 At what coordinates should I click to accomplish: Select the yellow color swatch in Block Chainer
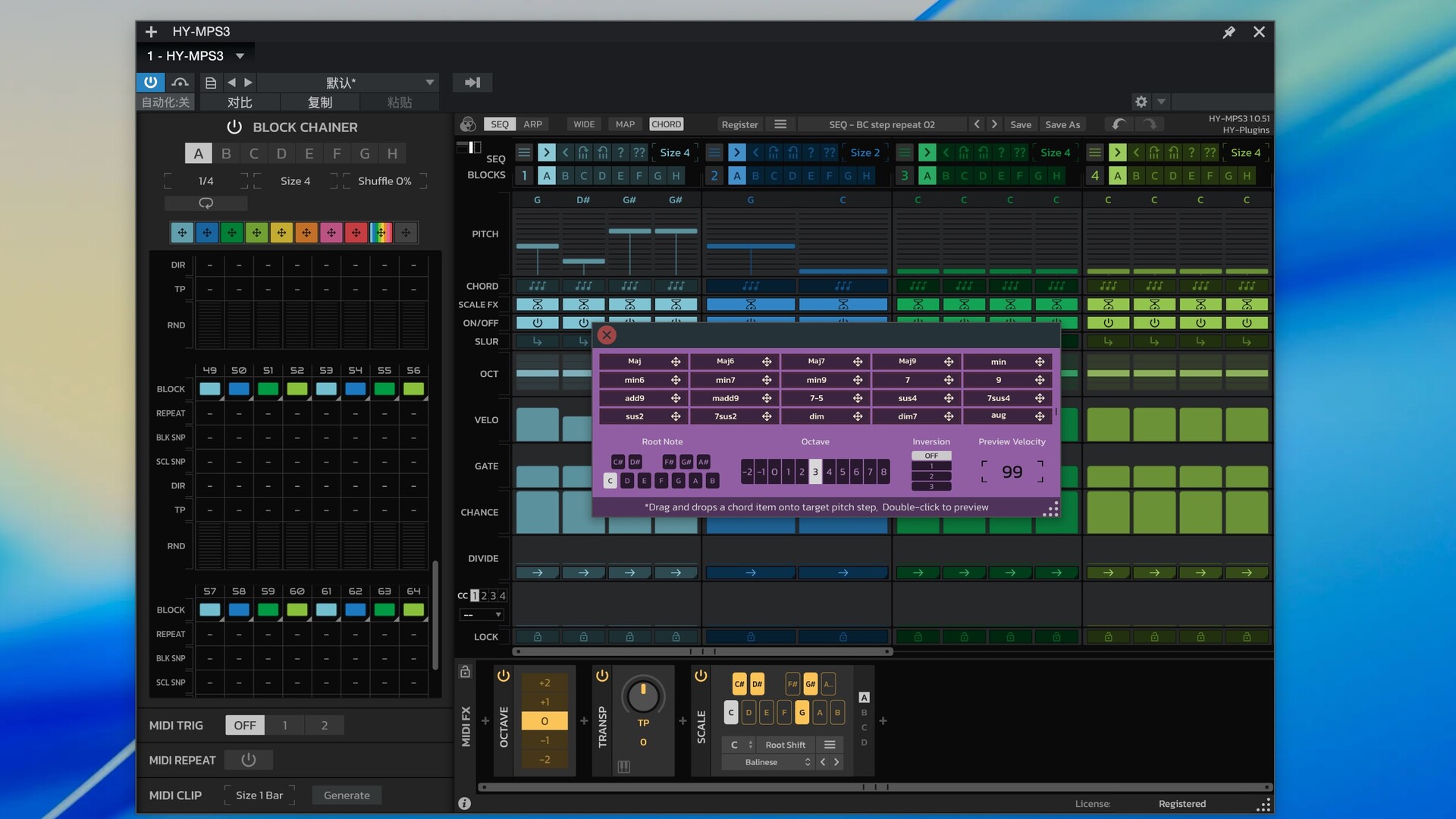coord(281,233)
